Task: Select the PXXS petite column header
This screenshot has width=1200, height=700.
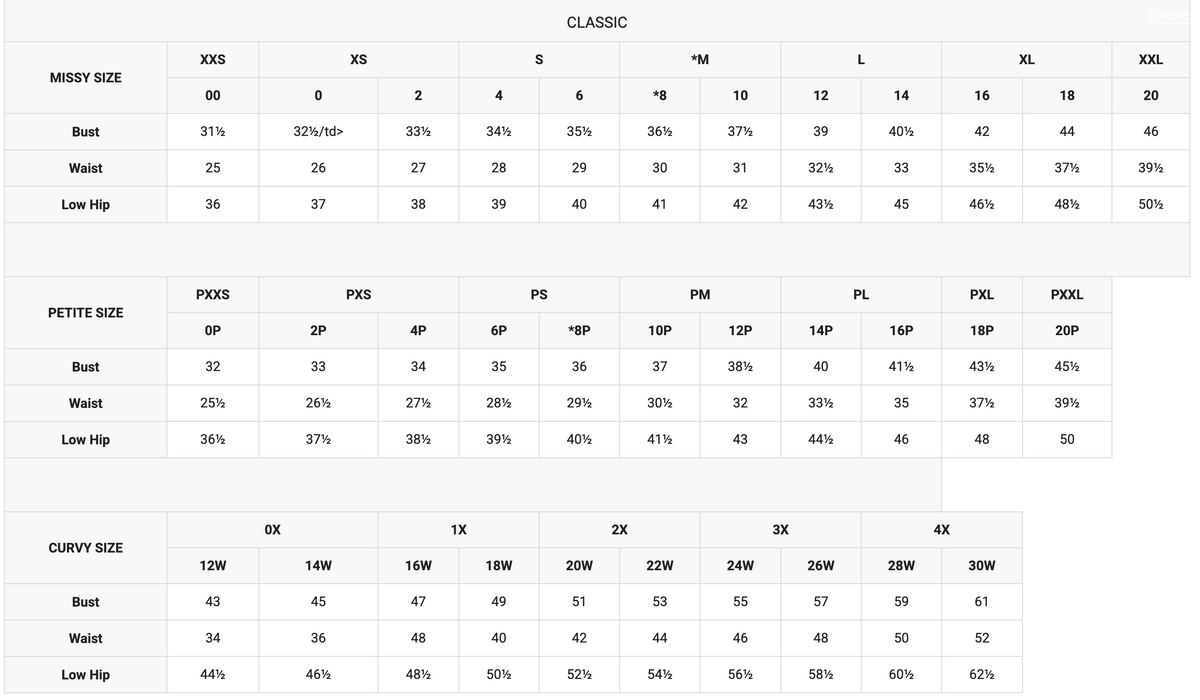Action: tap(213, 294)
